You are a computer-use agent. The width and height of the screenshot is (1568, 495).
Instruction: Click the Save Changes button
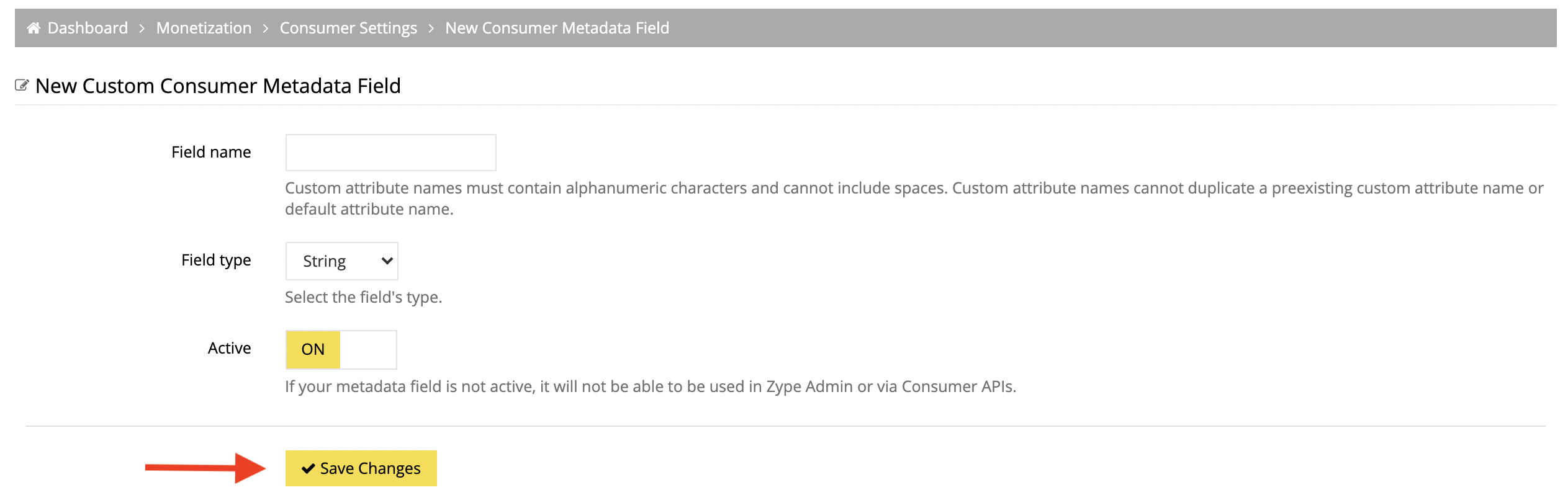click(361, 468)
